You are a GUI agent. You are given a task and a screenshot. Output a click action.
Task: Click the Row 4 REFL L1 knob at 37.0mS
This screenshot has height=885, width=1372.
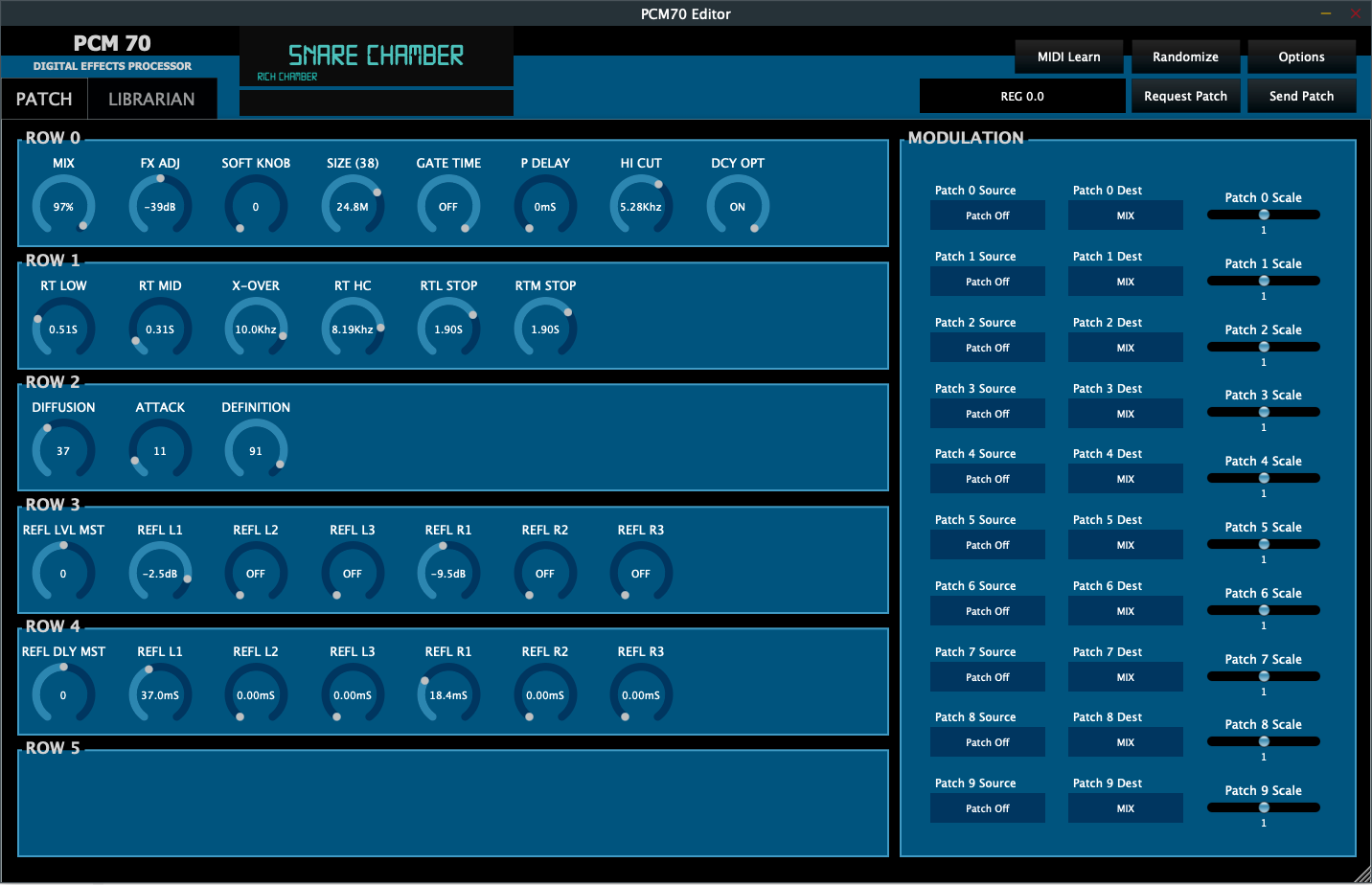pos(160,694)
